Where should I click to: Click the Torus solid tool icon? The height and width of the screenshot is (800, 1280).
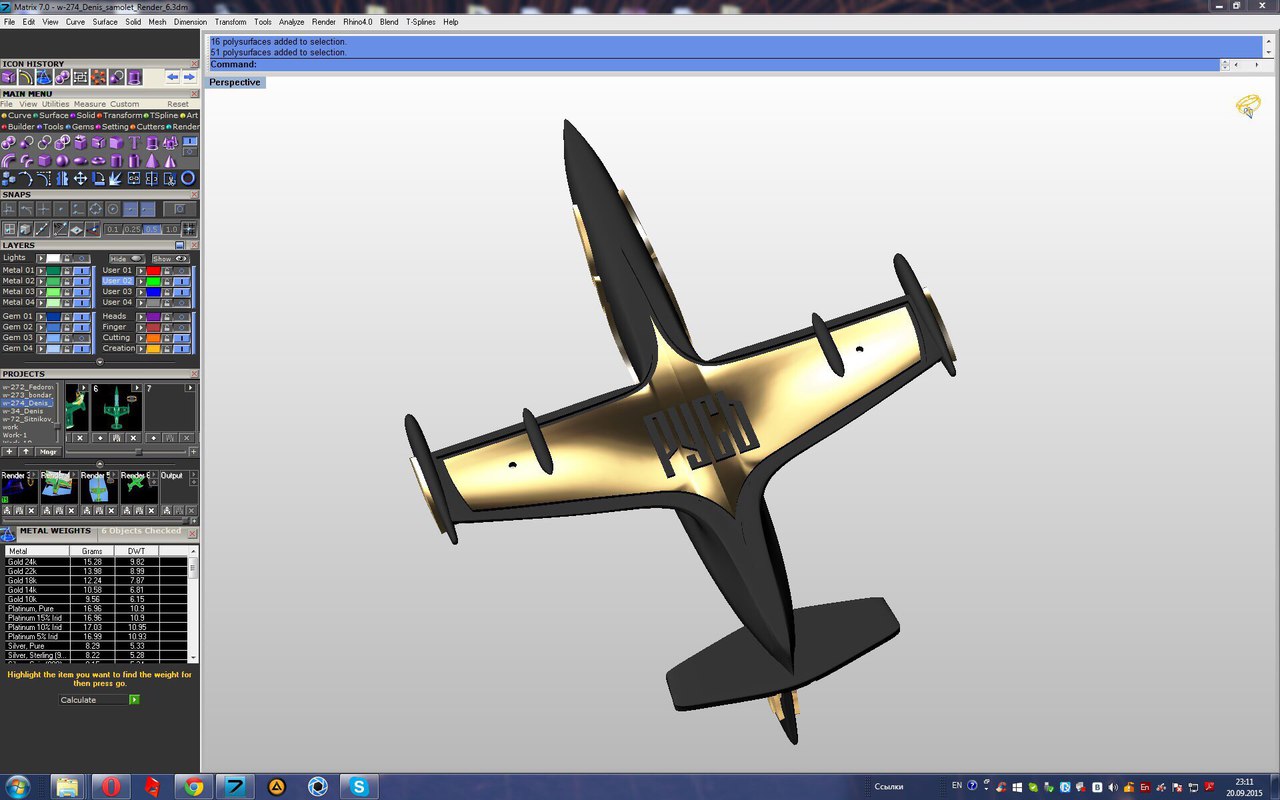[98, 161]
